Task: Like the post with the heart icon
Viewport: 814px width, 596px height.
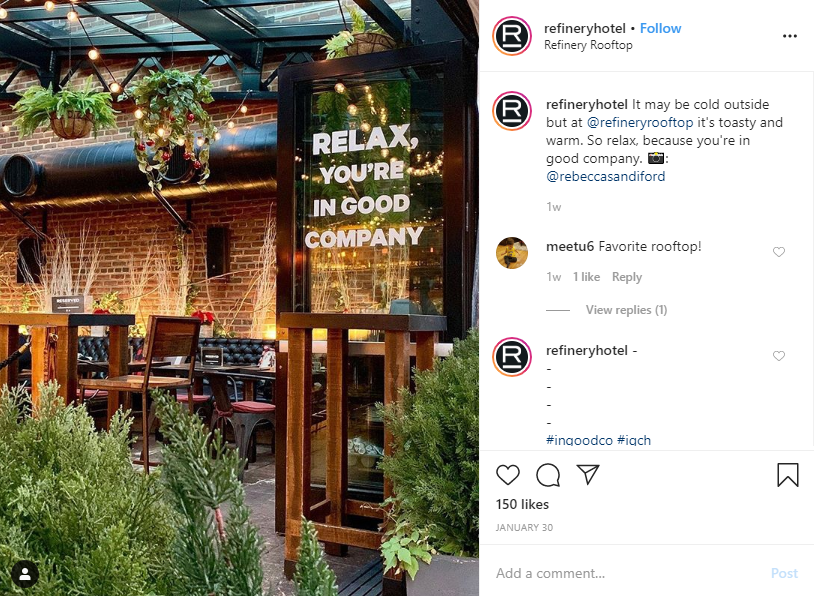Action: [x=507, y=475]
